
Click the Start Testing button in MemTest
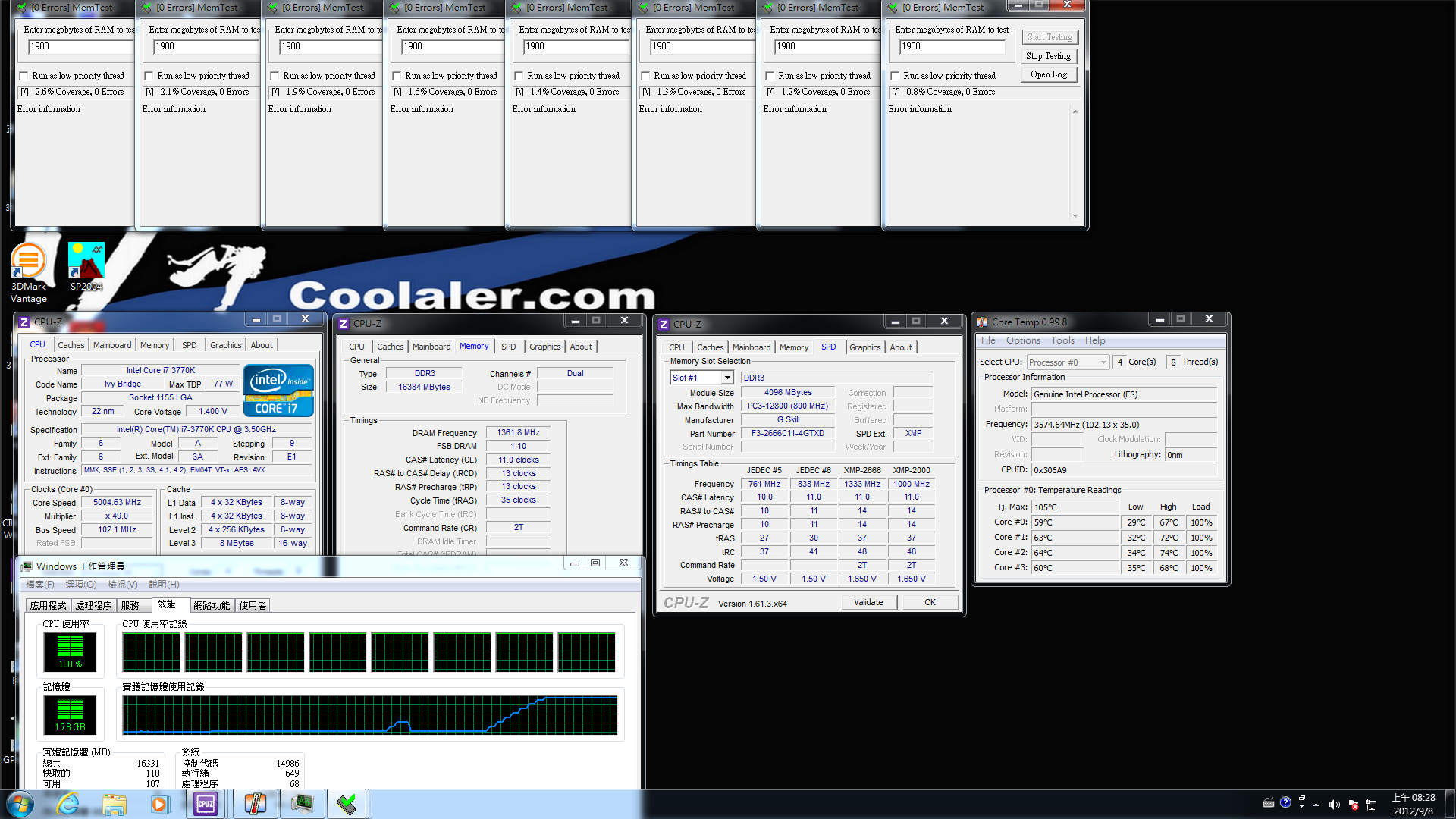click(x=1050, y=37)
